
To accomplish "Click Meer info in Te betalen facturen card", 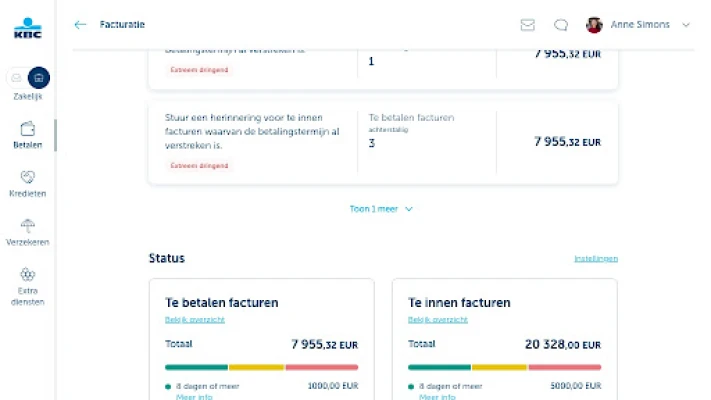I will pyautogui.click(x=194, y=397).
